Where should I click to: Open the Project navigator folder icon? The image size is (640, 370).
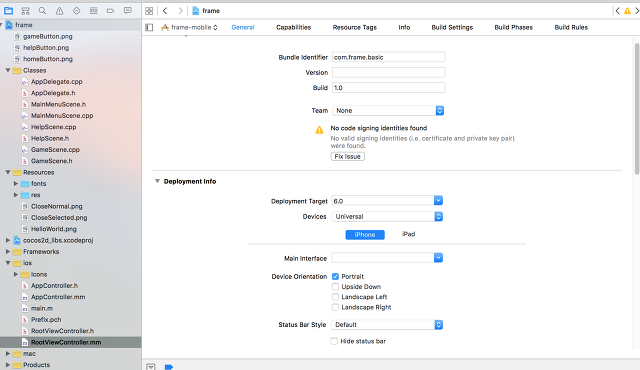tap(8, 11)
